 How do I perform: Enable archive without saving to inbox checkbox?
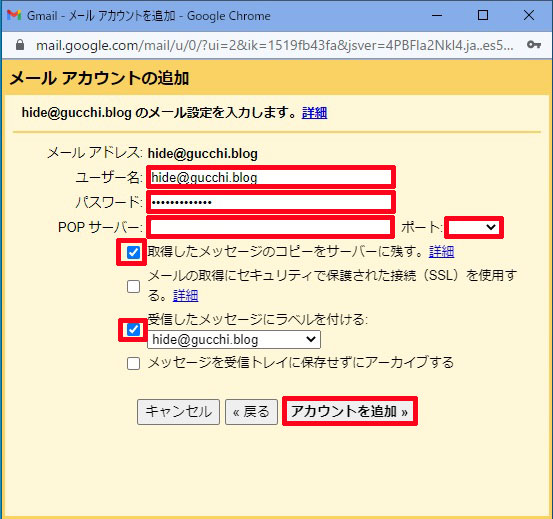133,363
